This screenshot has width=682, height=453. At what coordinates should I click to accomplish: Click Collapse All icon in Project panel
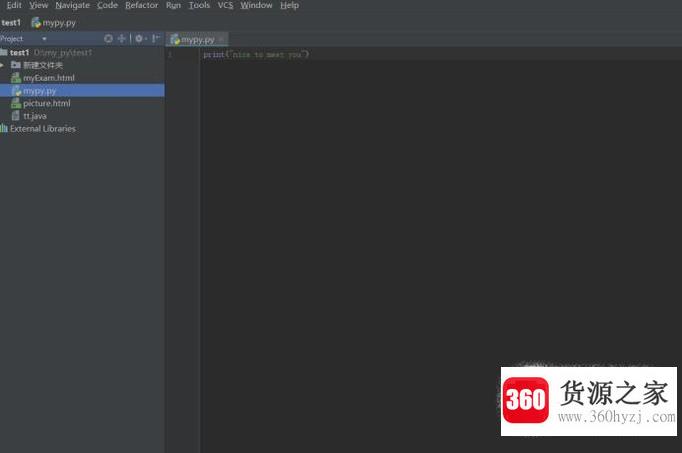122,39
